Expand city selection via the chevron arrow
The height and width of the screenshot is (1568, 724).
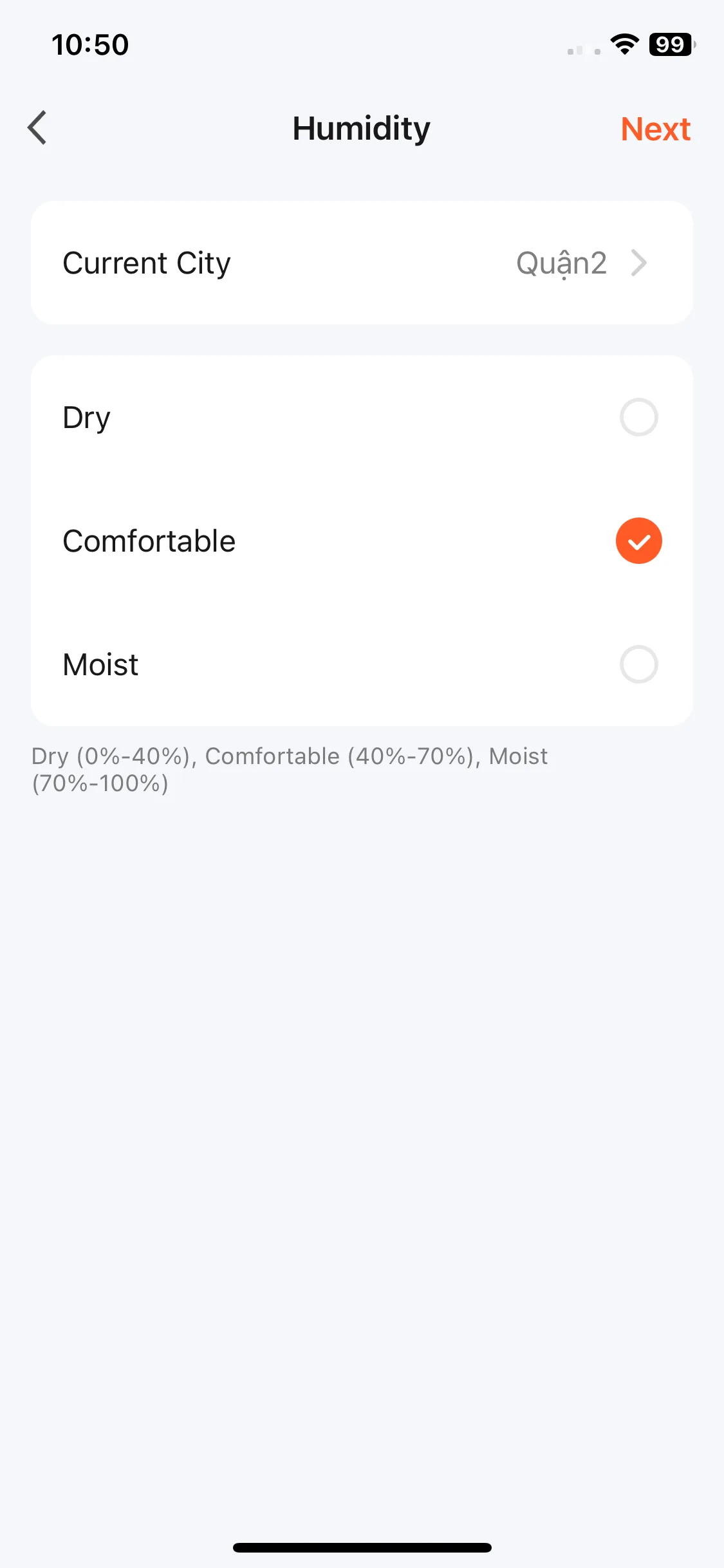point(638,263)
